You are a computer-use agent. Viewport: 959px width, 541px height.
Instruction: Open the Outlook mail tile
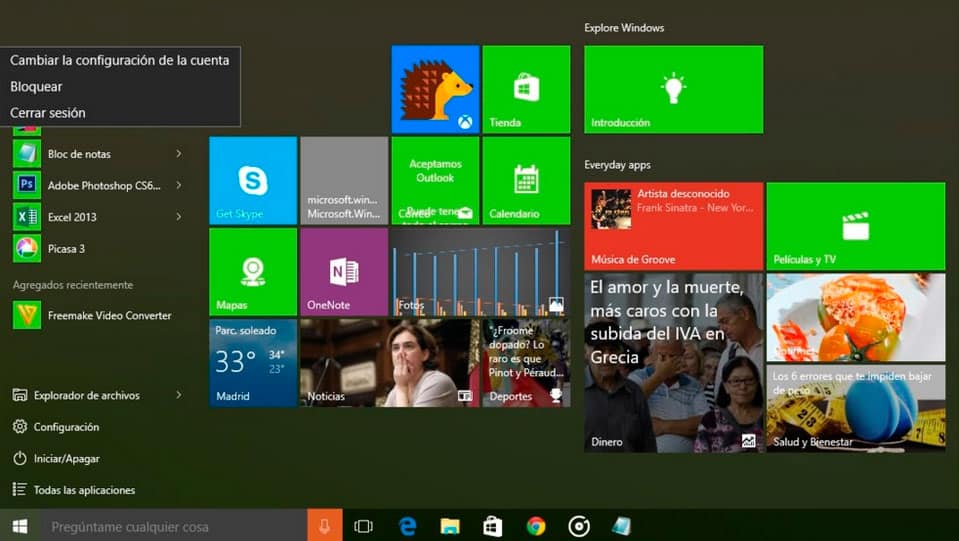435,180
